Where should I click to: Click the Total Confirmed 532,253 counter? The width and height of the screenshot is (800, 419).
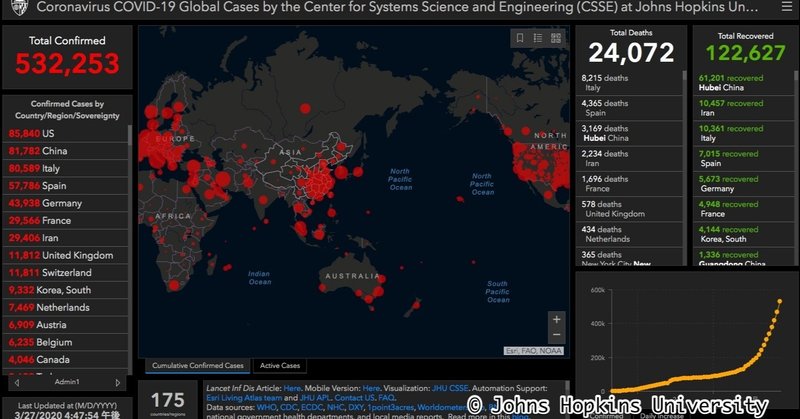pos(67,57)
